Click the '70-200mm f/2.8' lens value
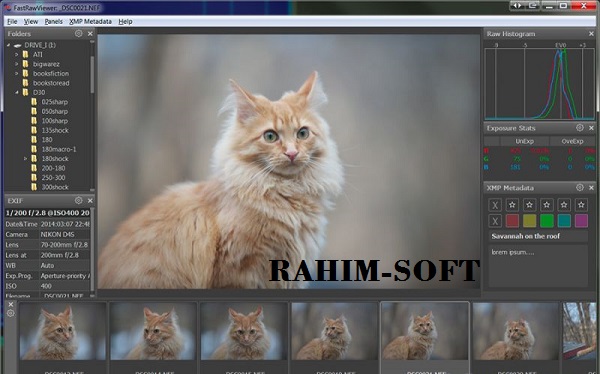Image resolution: width=600 pixels, height=374 pixels. (x=65, y=245)
